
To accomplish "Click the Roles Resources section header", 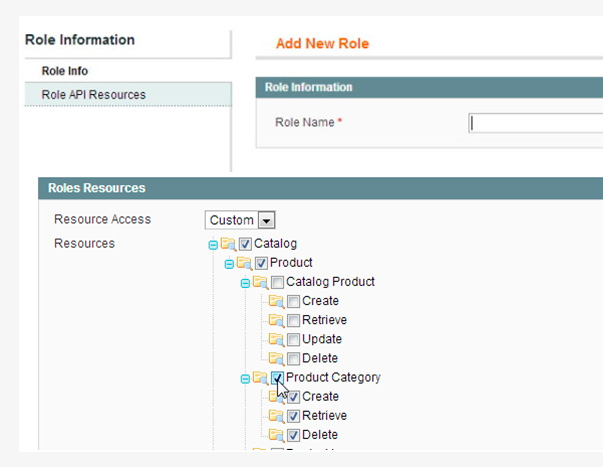I will pos(320,188).
